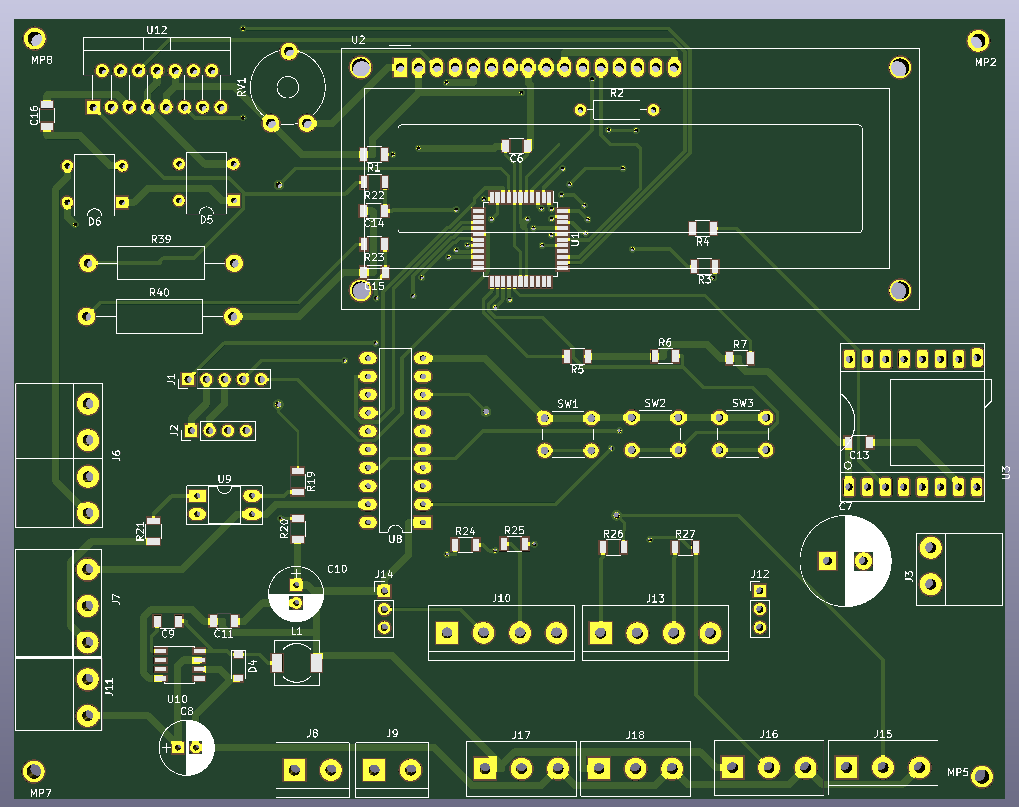Select the C10 capacitor label
This screenshot has height=807, width=1019.
(x=337, y=569)
